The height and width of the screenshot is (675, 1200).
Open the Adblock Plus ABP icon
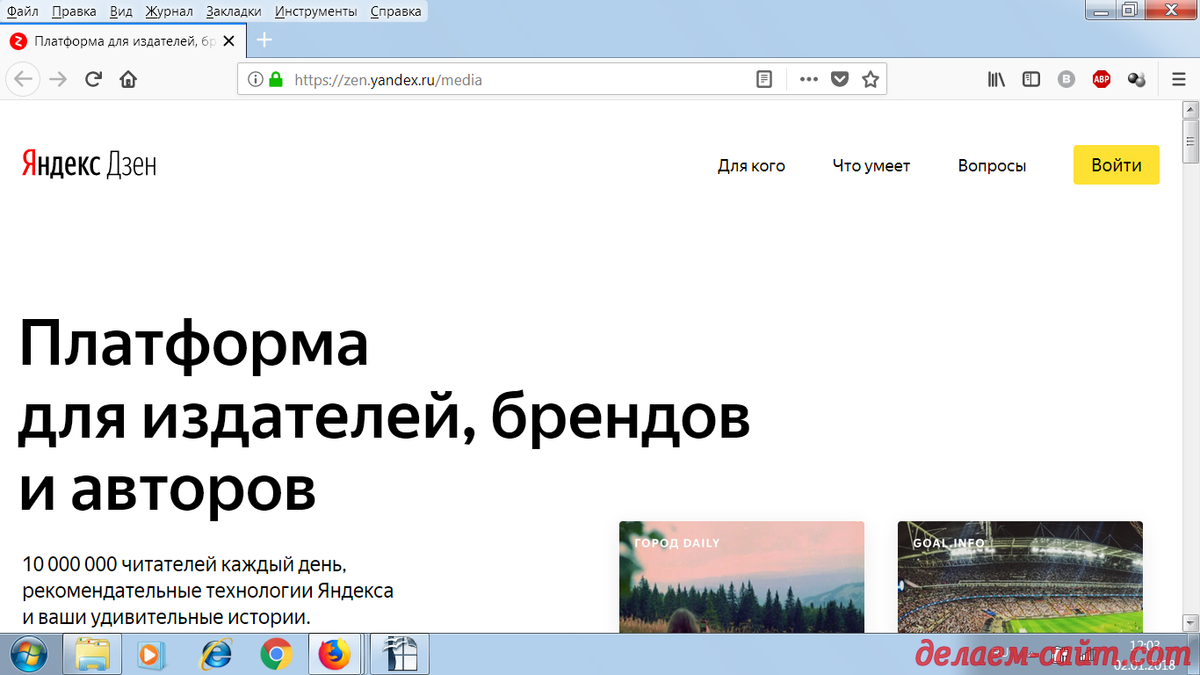[x=1101, y=80]
